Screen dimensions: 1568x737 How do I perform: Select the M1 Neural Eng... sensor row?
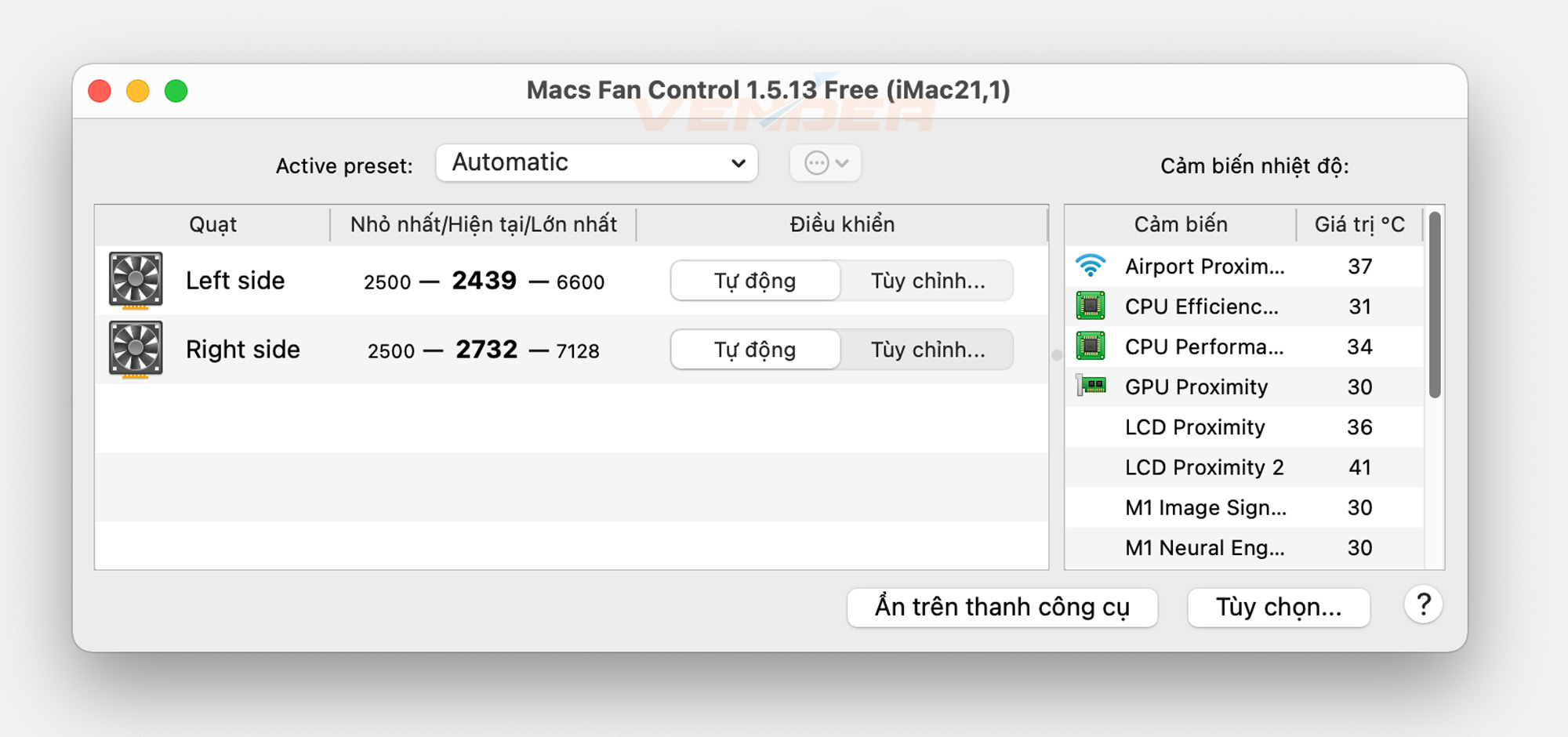coord(1244,547)
